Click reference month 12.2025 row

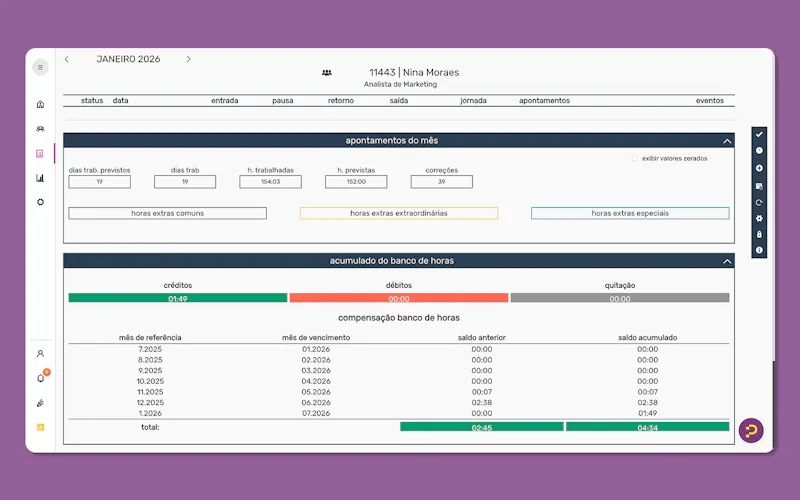point(150,403)
